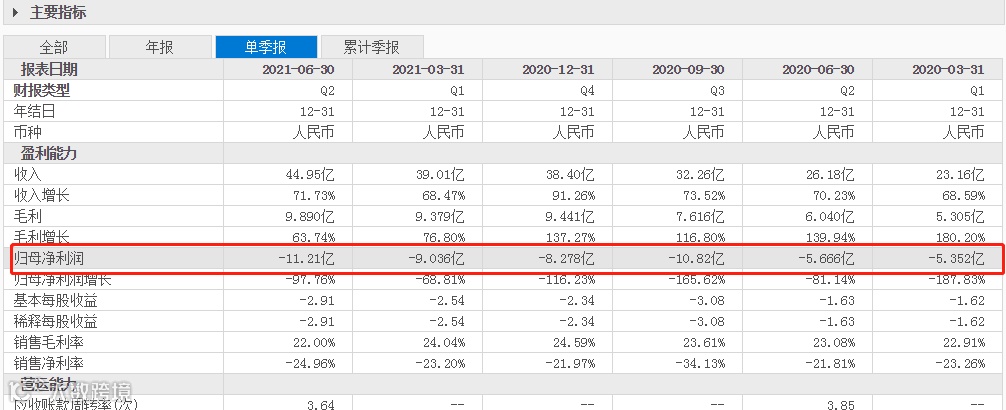This screenshot has width=1006, height=410.
Task: Select the 毛利 row label
Action: 28,216
